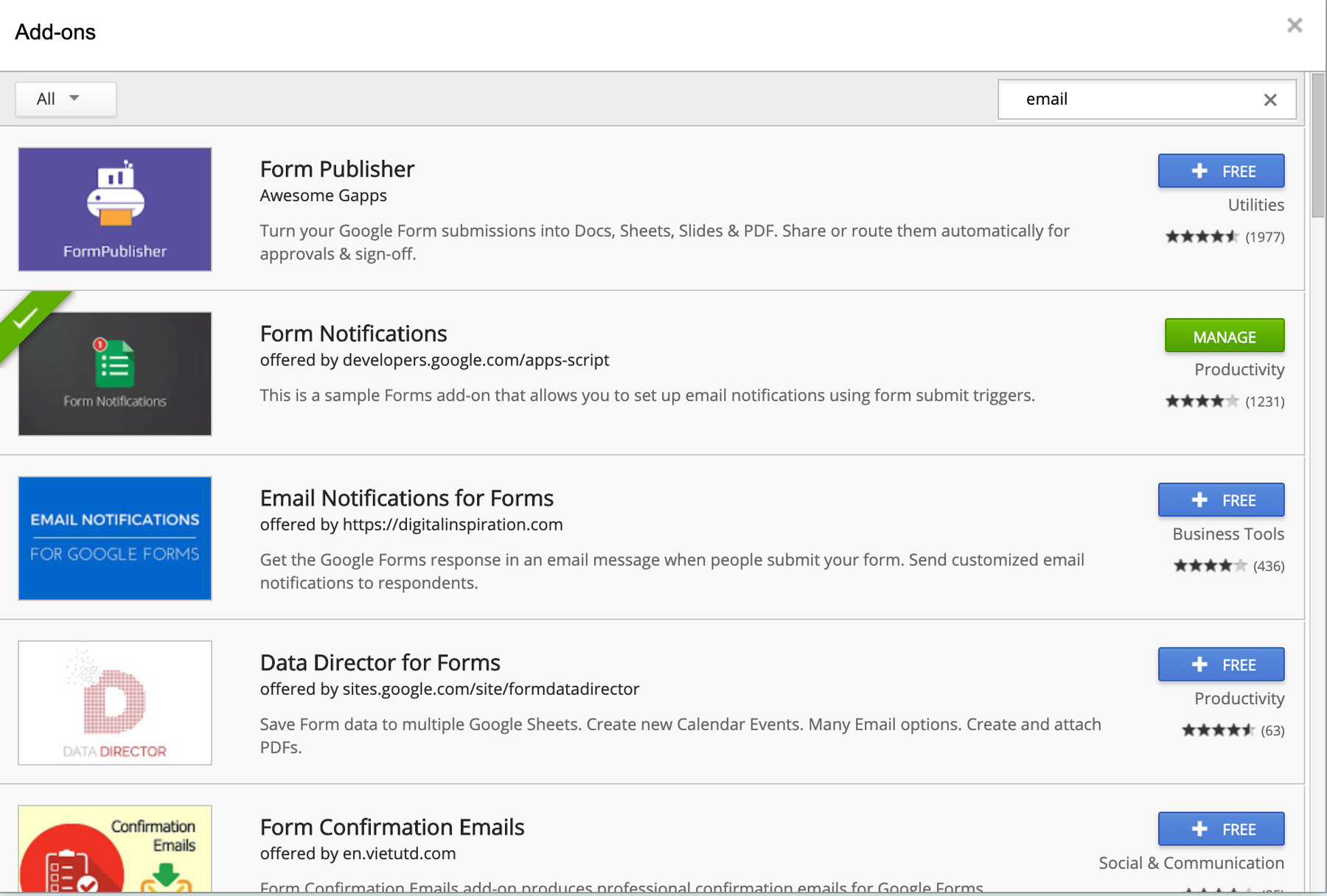Click the email search input field
The height and width of the screenshot is (896, 1327).
(x=1128, y=99)
